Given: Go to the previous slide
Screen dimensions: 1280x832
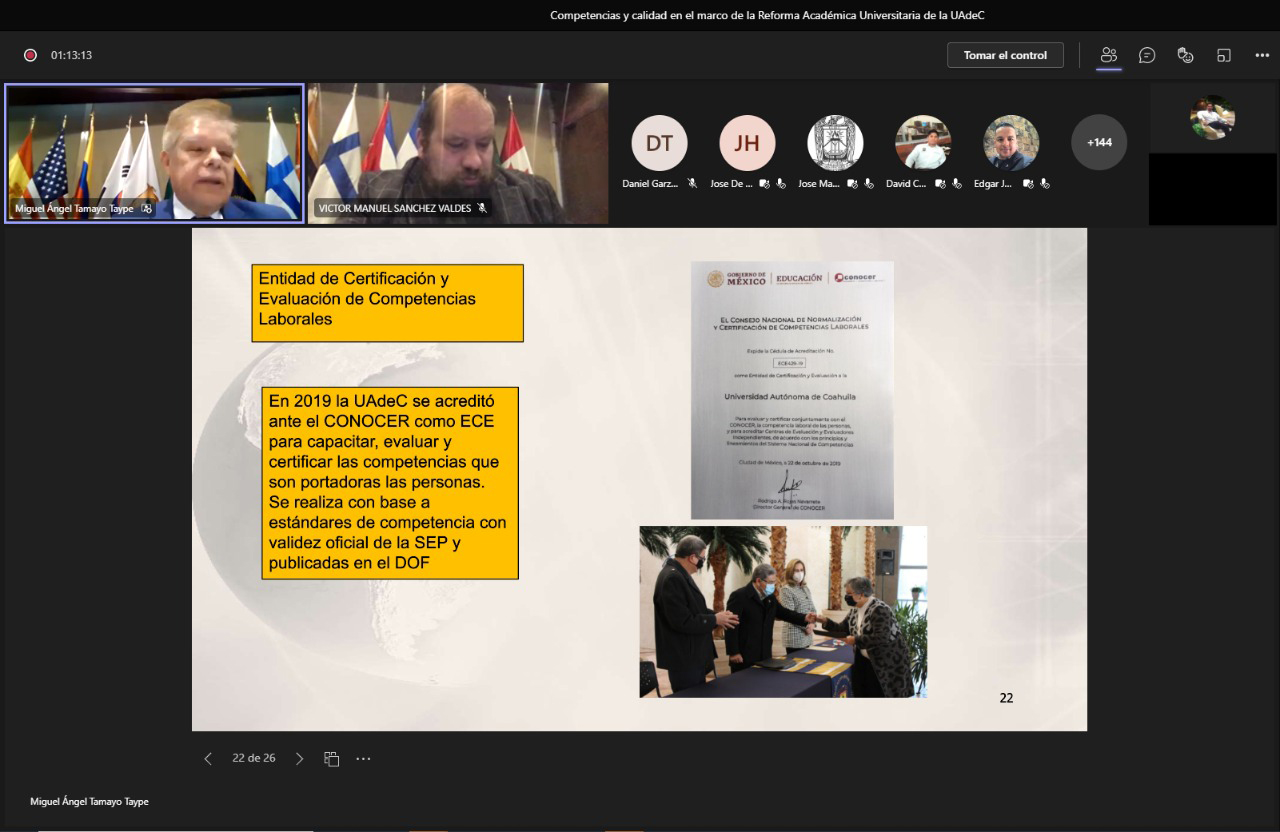Looking at the screenshot, I should click(x=208, y=759).
